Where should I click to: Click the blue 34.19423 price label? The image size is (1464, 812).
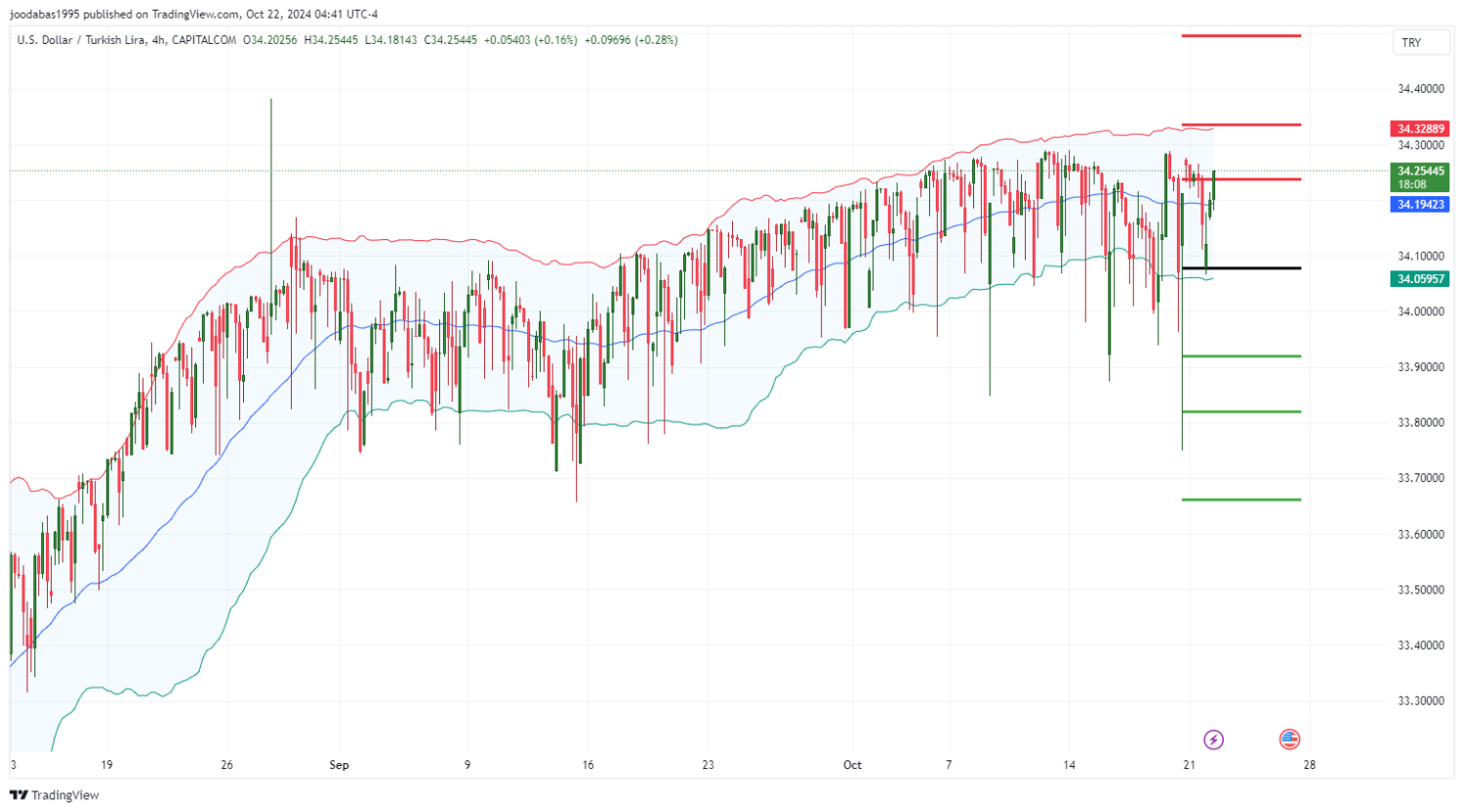coord(1419,205)
